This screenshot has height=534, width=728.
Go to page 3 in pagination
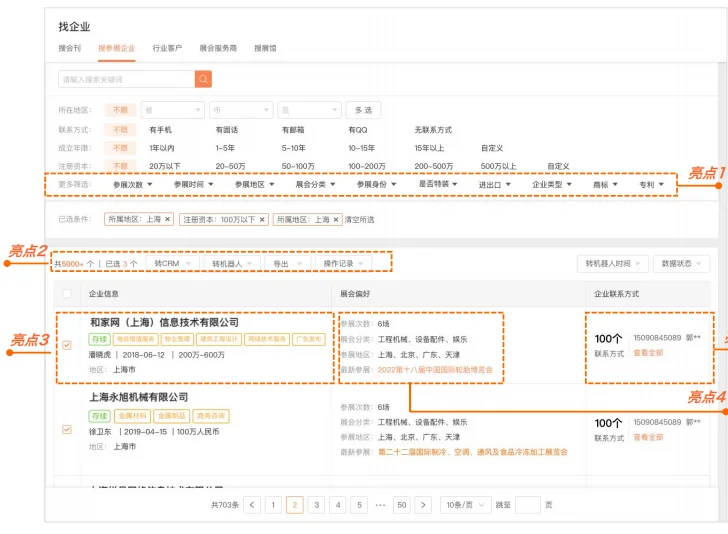(x=316, y=505)
